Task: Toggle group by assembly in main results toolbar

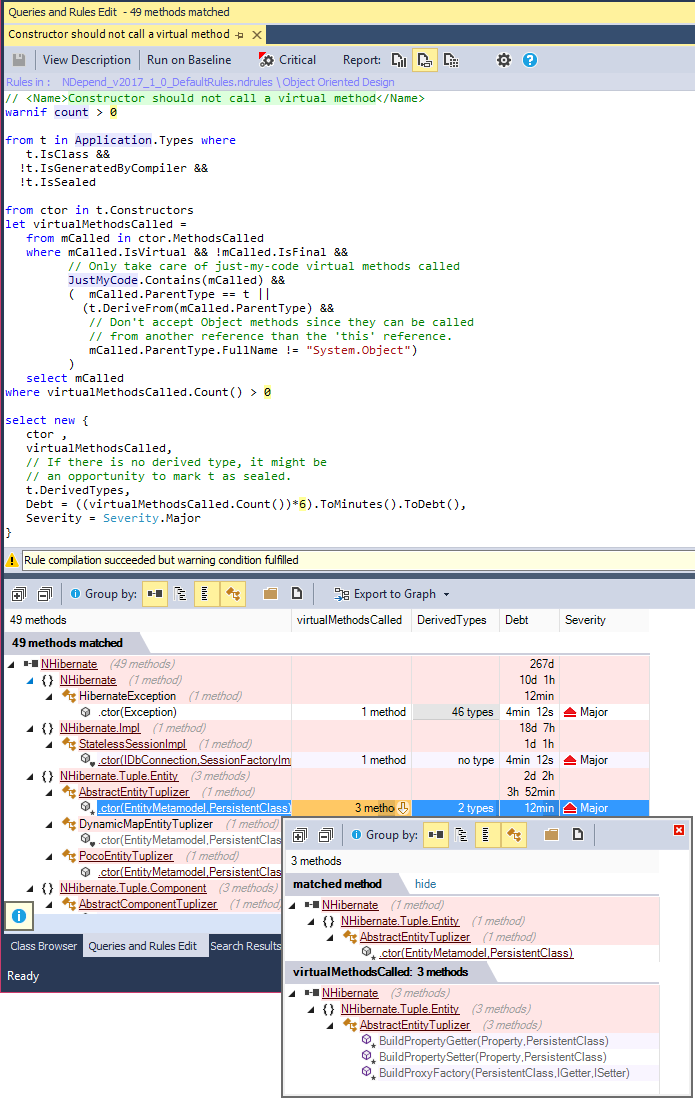Action: (155, 594)
